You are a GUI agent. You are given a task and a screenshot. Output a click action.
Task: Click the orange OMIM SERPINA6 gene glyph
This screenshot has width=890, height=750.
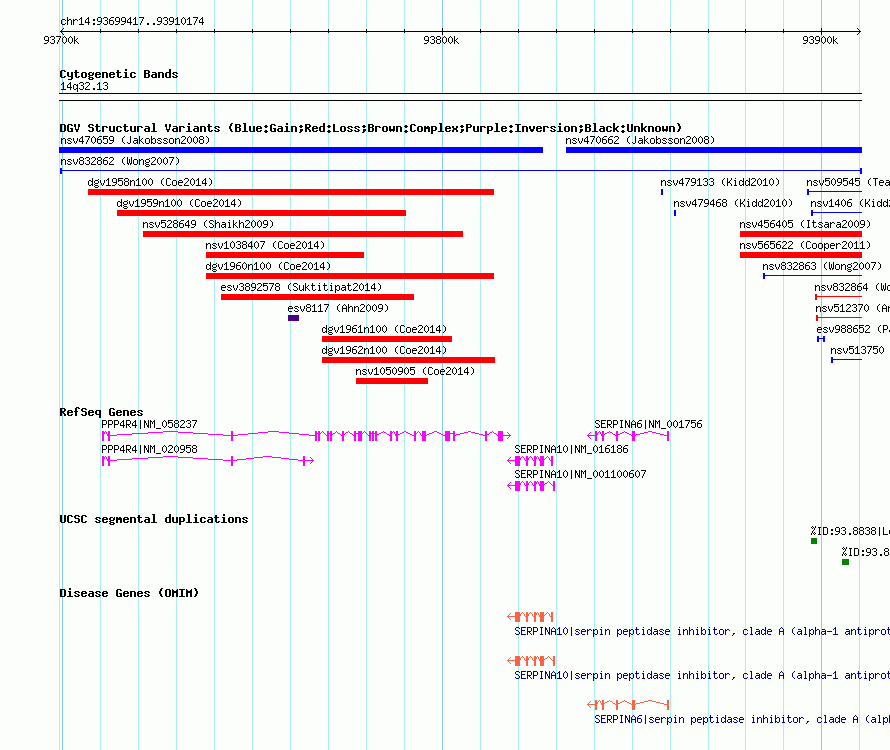pos(628,705)
